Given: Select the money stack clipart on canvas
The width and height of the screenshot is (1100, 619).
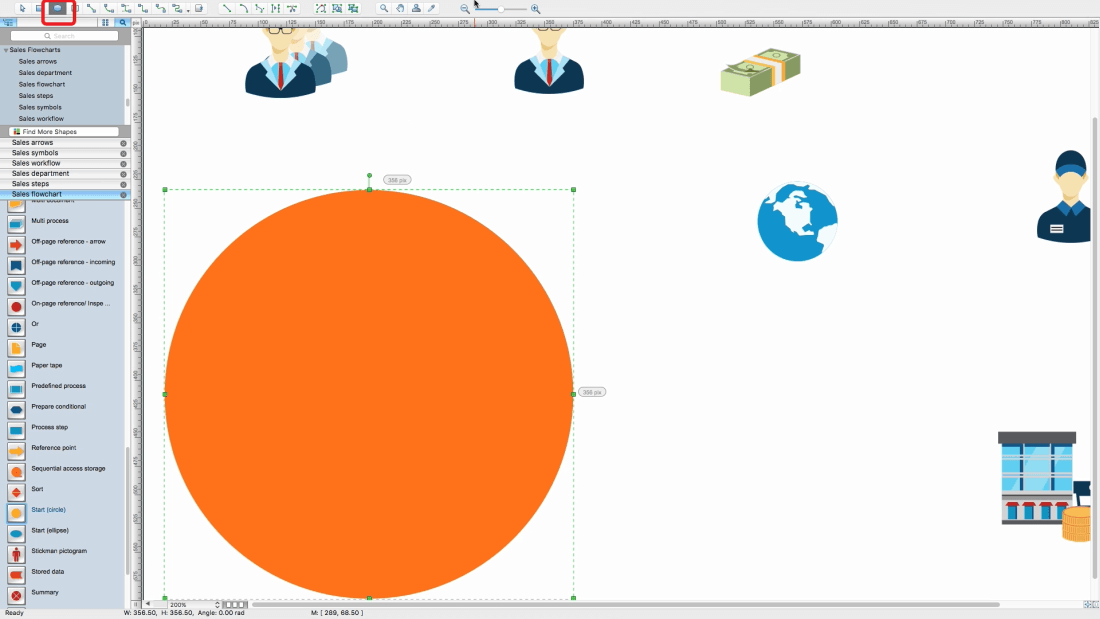Looking at the screenshot, I should 760,72.
